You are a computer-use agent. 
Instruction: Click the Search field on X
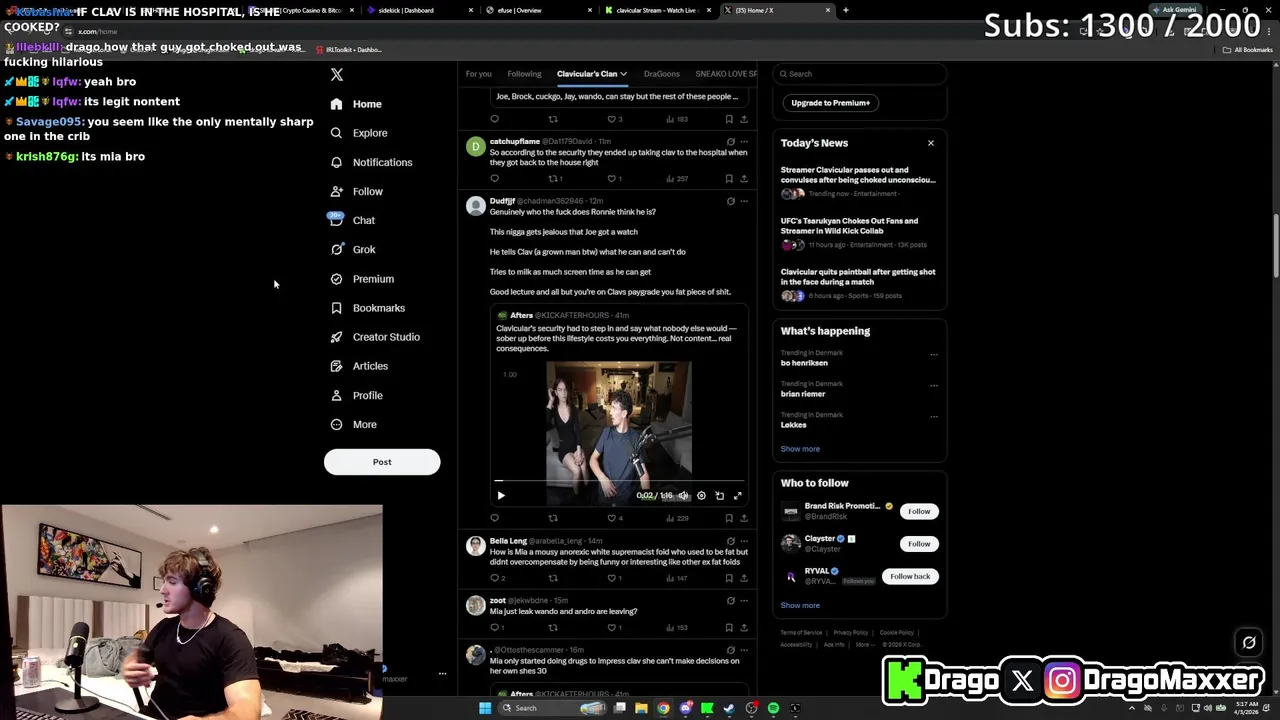[862, 74]
